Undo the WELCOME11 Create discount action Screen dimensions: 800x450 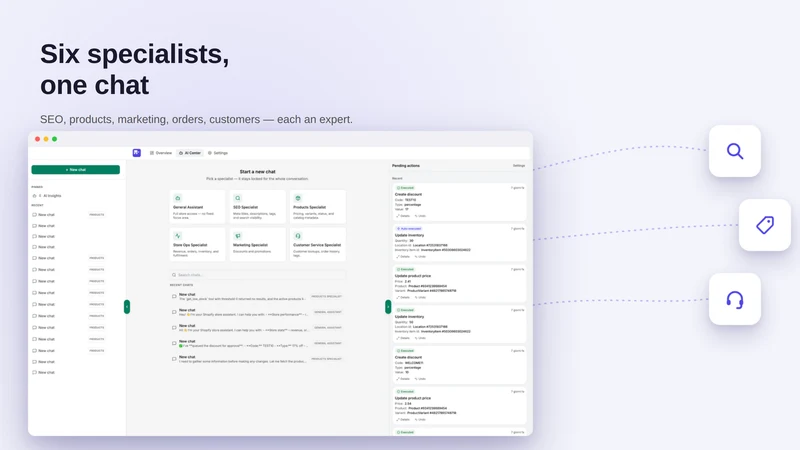point(420,379)
